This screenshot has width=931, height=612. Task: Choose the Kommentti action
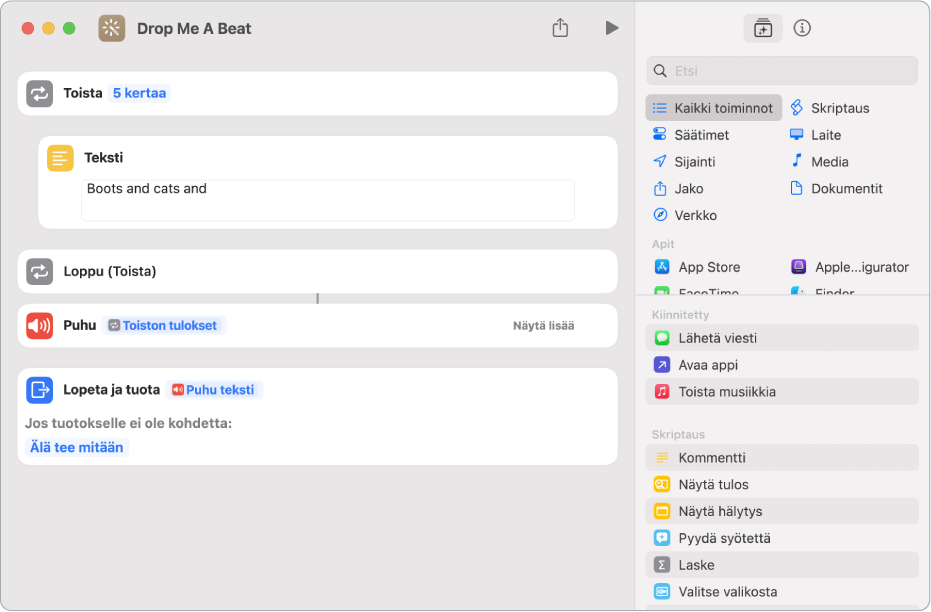[x=782, y=458]
